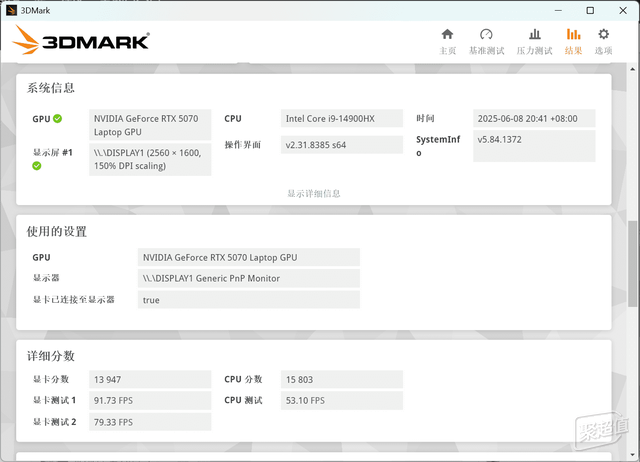Open the 压力测试 stress test icon
640x462 pixels.
(x=535, y=34)
